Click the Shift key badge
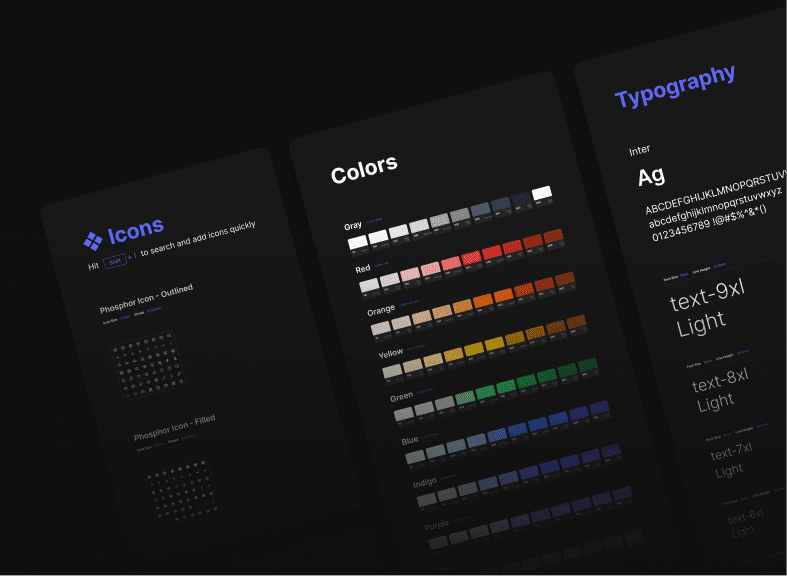Image resolution: width=787 pixels, height=576 pixels. [115, 261]
